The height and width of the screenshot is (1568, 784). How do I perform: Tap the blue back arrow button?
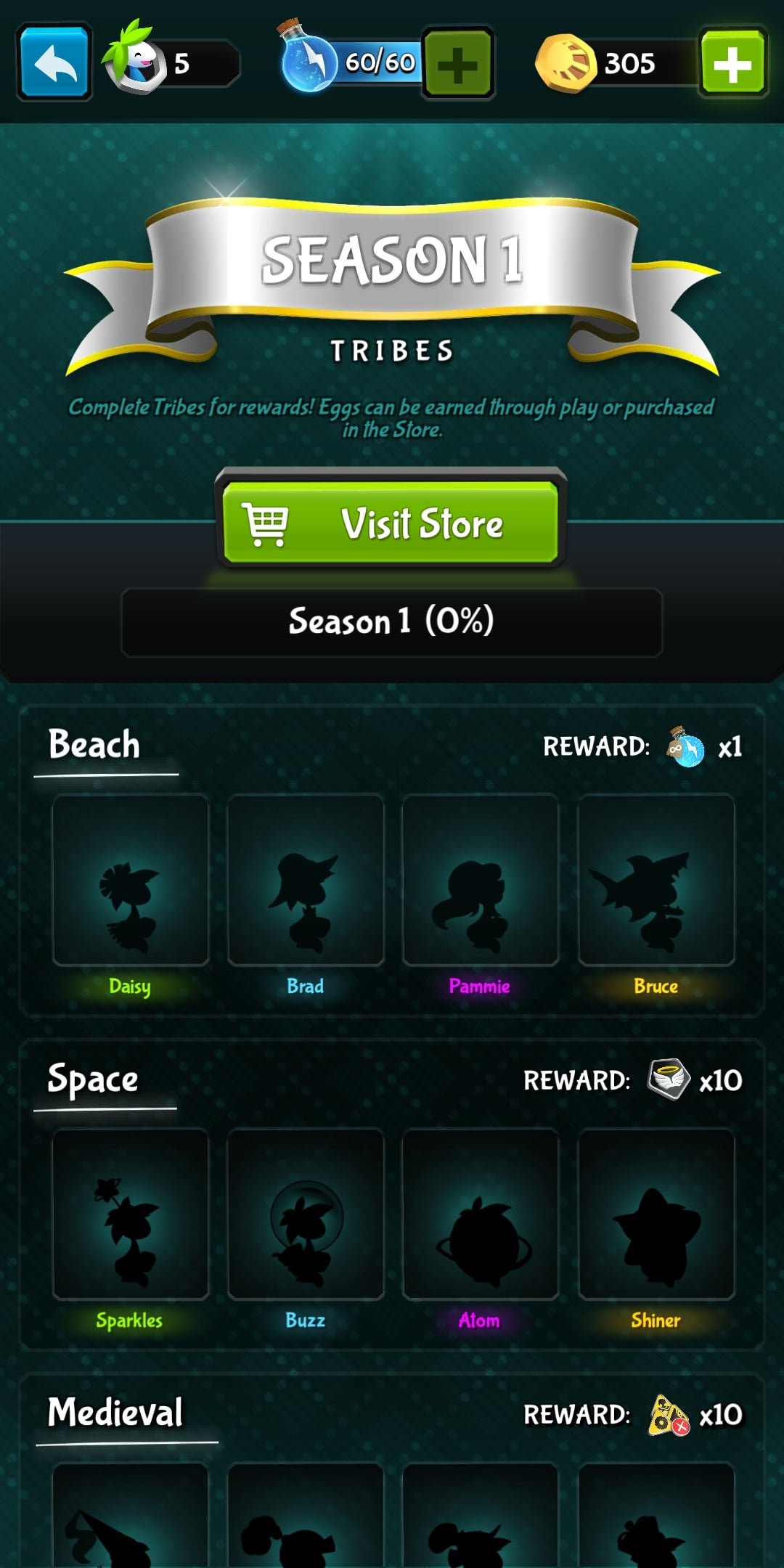point(54,62)
